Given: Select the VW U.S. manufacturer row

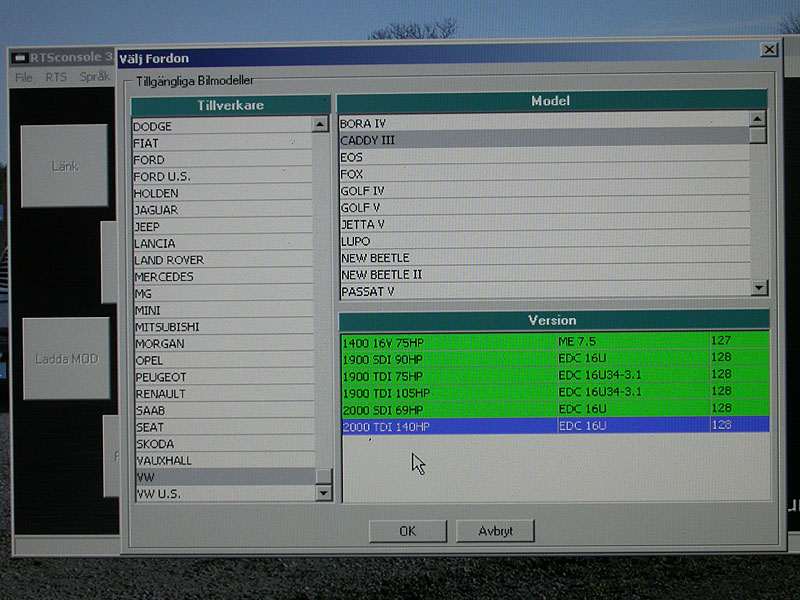Looking at the screenshot, I should coord(226,494).
